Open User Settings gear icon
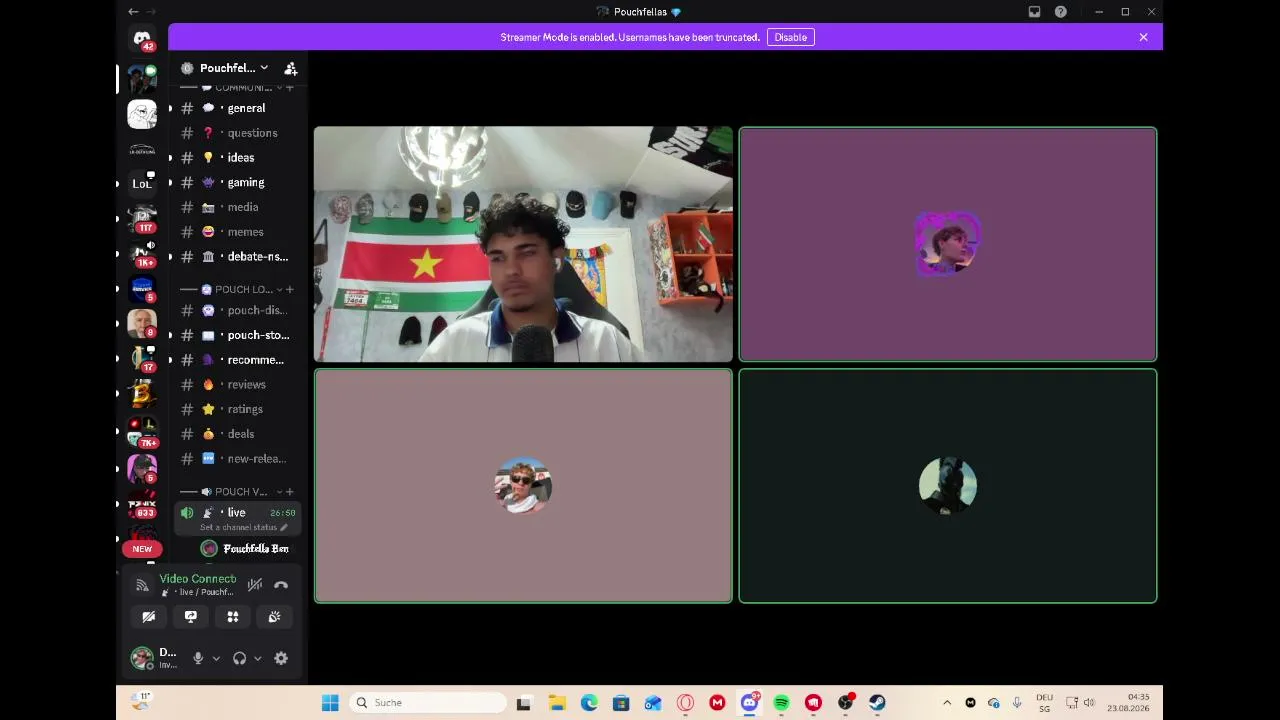1280x720 pixels. click(281, 658)
